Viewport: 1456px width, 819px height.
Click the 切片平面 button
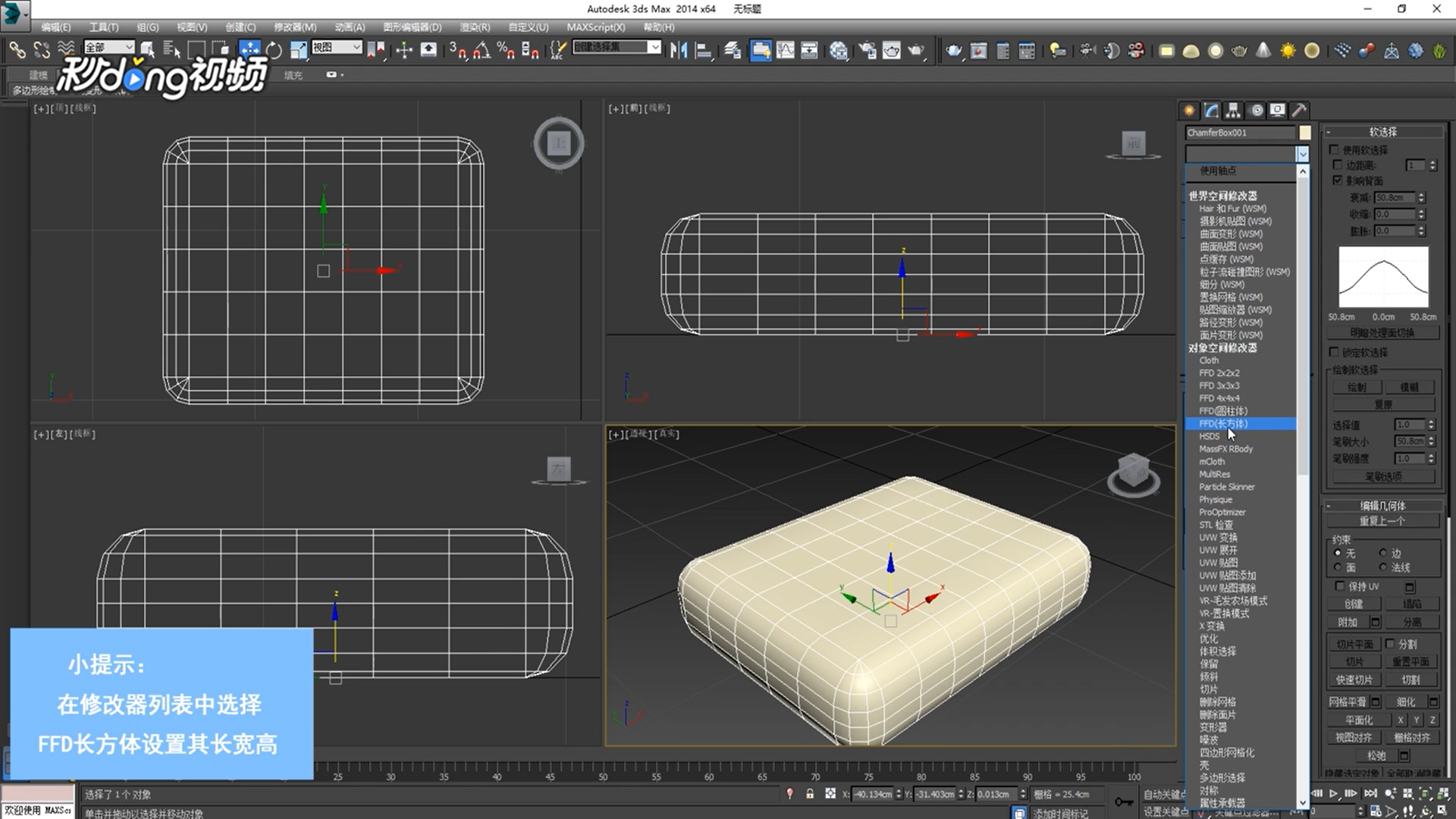tap(1354, 644)
